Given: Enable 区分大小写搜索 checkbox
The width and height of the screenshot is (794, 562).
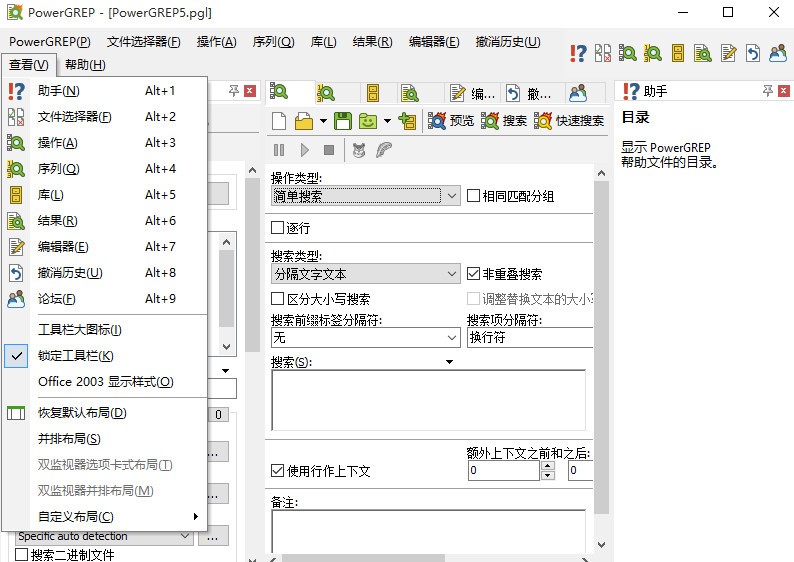Looking at the screenshot, I should click(277, 299).
